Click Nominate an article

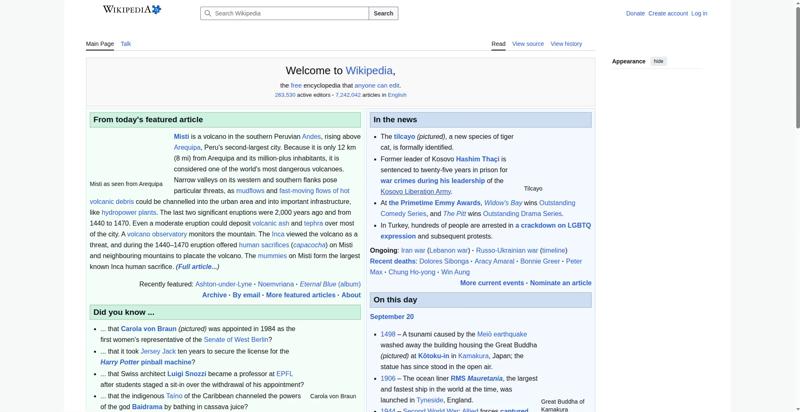[561, 283]
